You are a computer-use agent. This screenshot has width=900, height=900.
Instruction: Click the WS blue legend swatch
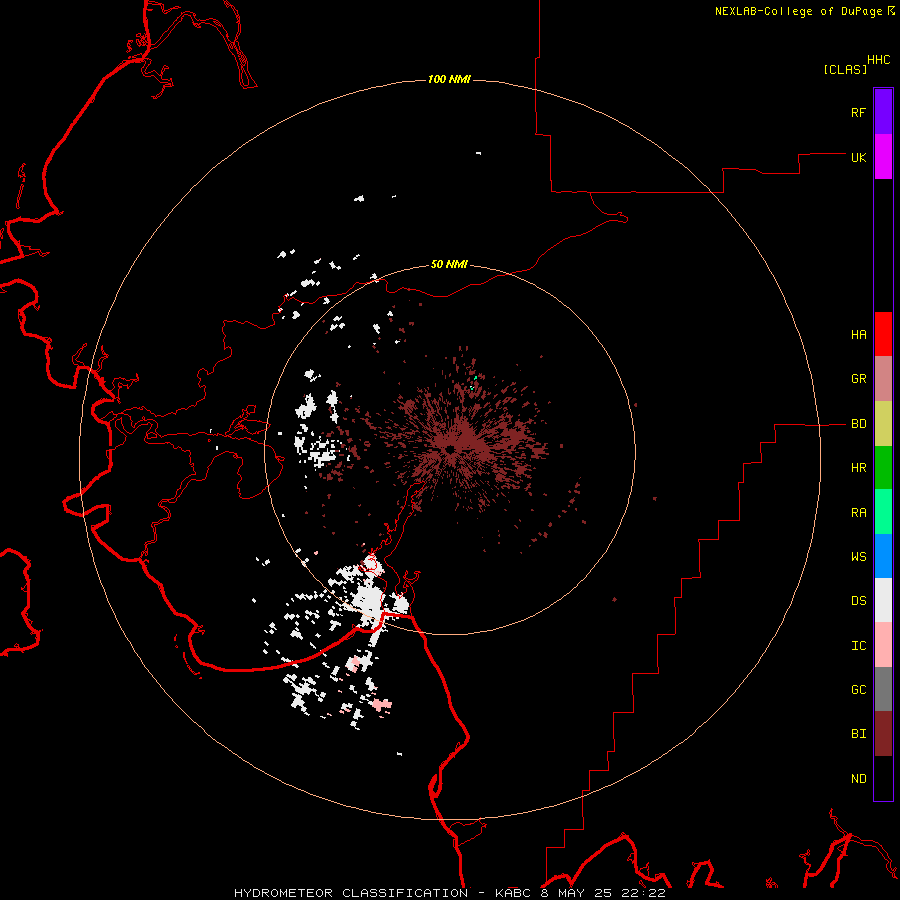[x=883, y=556]
